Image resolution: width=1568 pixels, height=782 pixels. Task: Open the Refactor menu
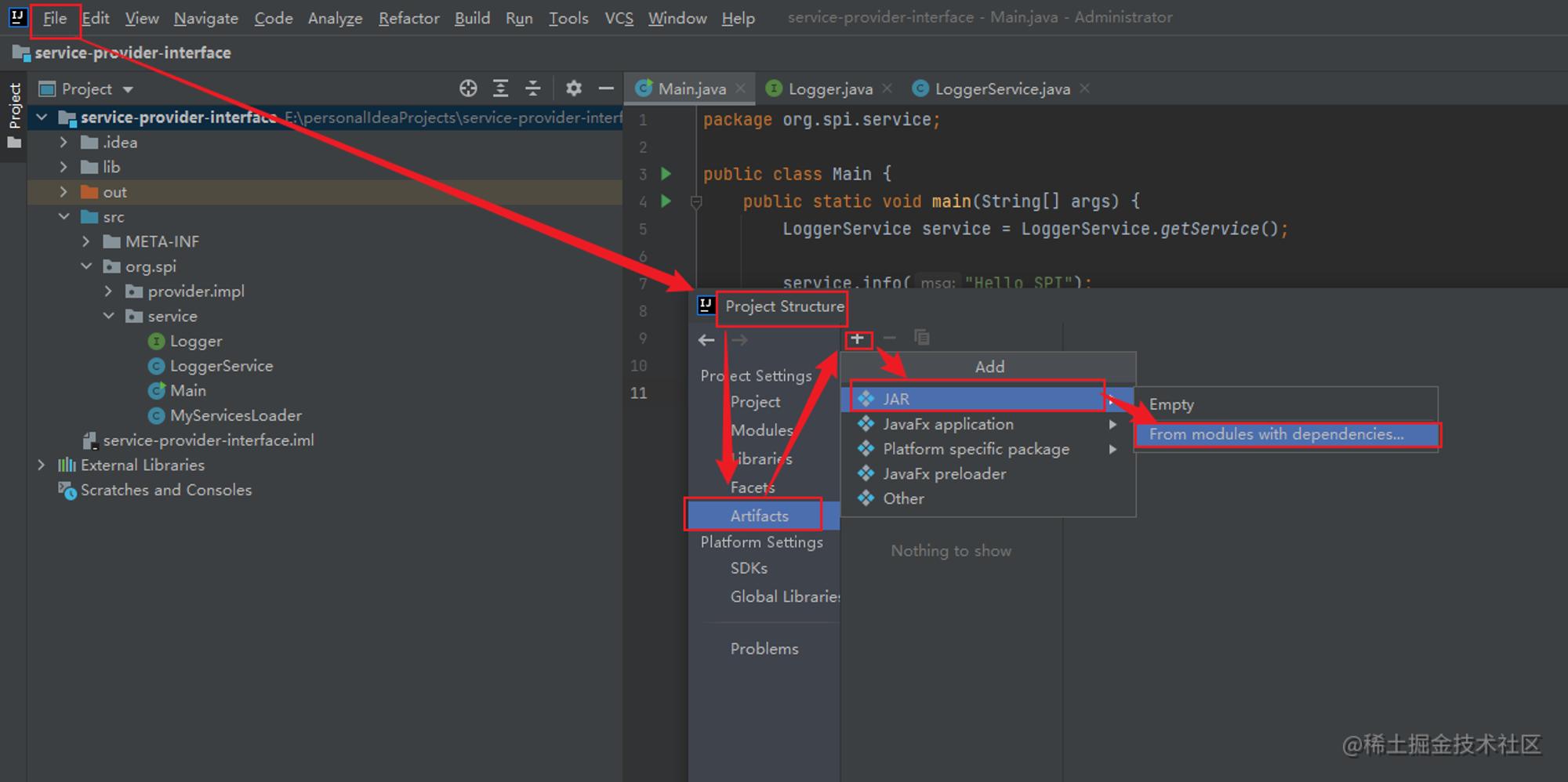[408, 18]
